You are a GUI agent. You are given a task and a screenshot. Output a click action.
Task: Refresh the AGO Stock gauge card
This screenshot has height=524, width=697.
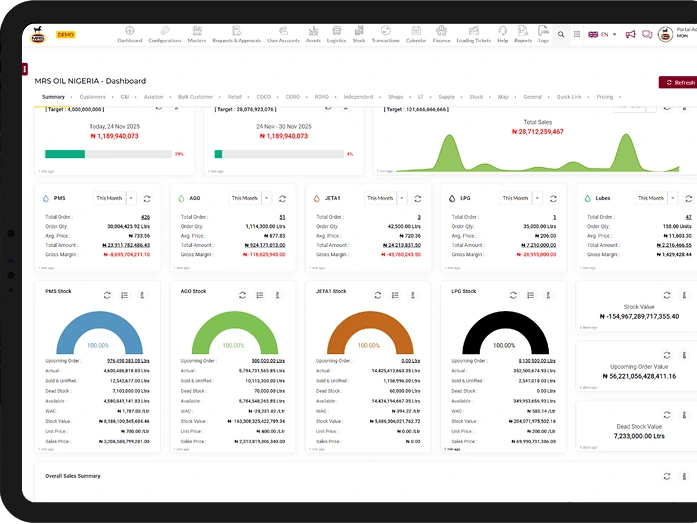(242, 295)
